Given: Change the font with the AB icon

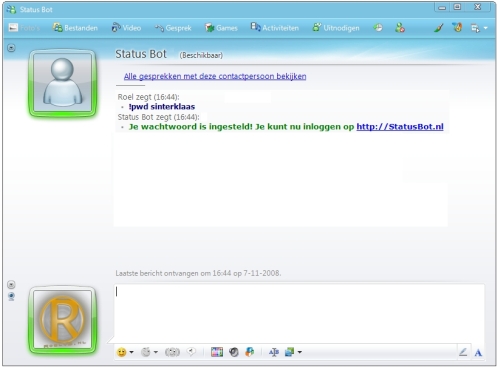Looking at the screenshot, I should [274, 352].
